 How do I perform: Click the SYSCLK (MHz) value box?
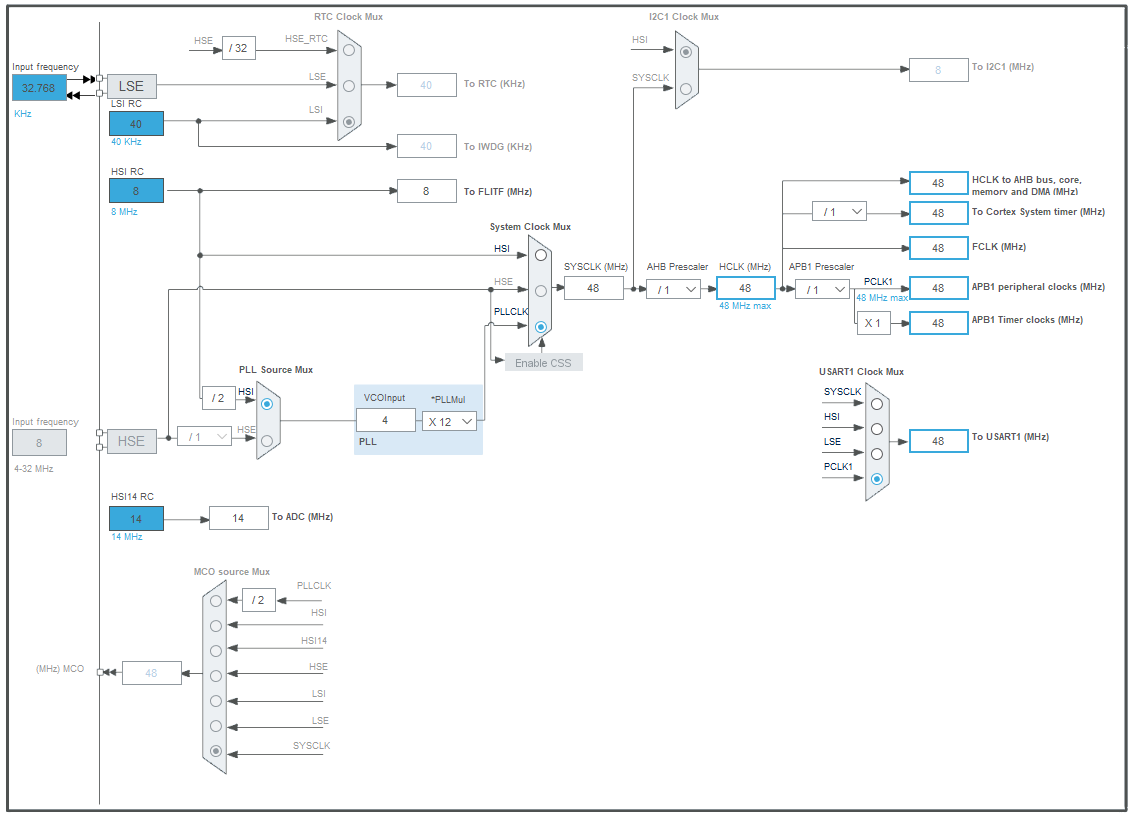(x=594, y=288)
